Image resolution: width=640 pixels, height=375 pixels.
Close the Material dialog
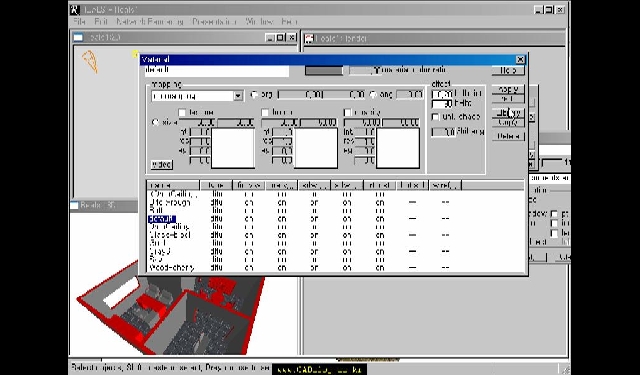(x=520, y=60)
